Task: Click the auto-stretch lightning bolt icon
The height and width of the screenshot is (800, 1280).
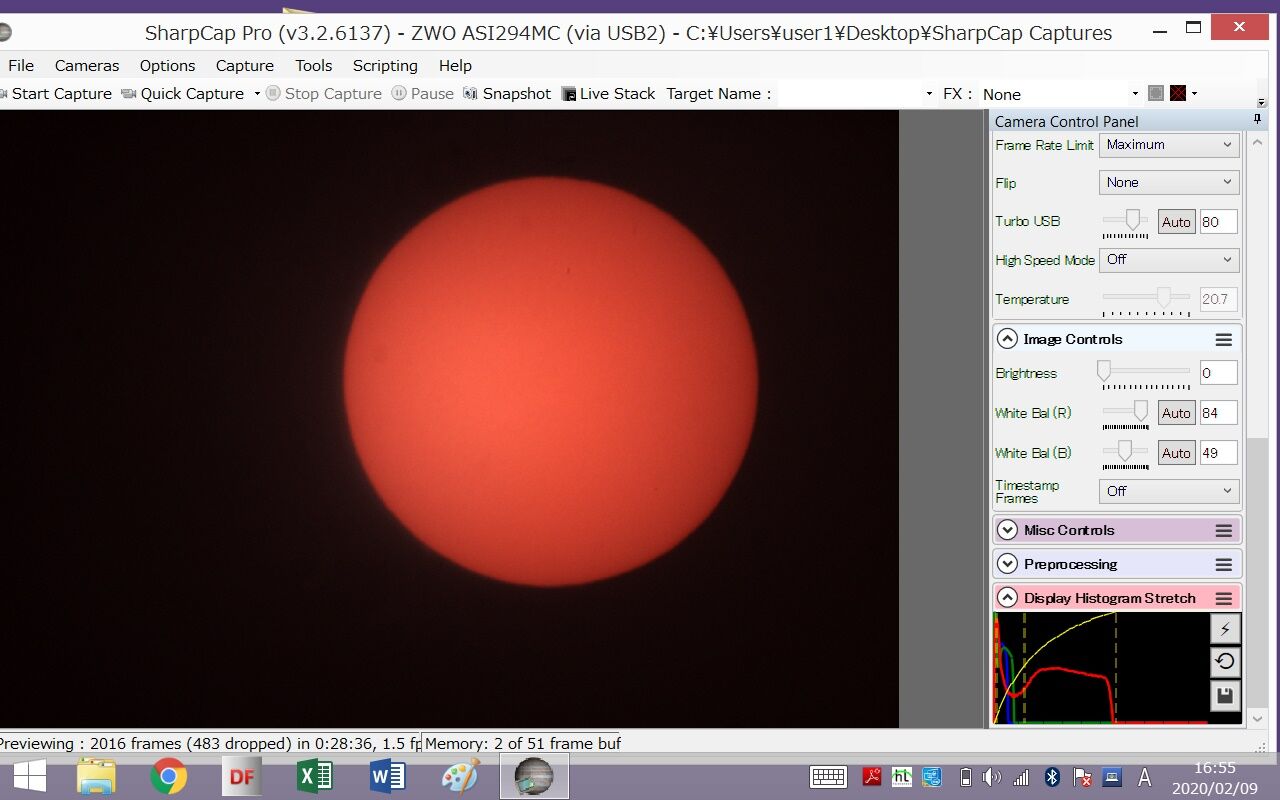Action: pos(1225,628)
